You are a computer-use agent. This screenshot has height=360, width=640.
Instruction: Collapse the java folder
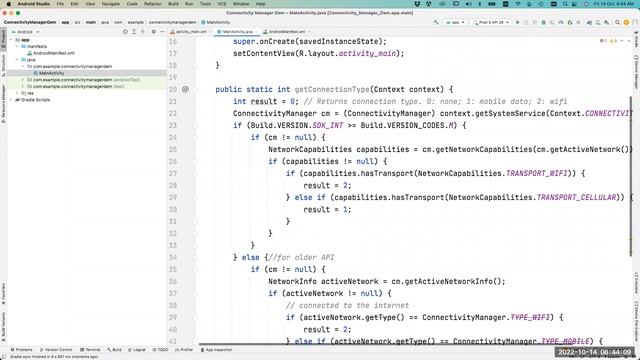(17, 60)
